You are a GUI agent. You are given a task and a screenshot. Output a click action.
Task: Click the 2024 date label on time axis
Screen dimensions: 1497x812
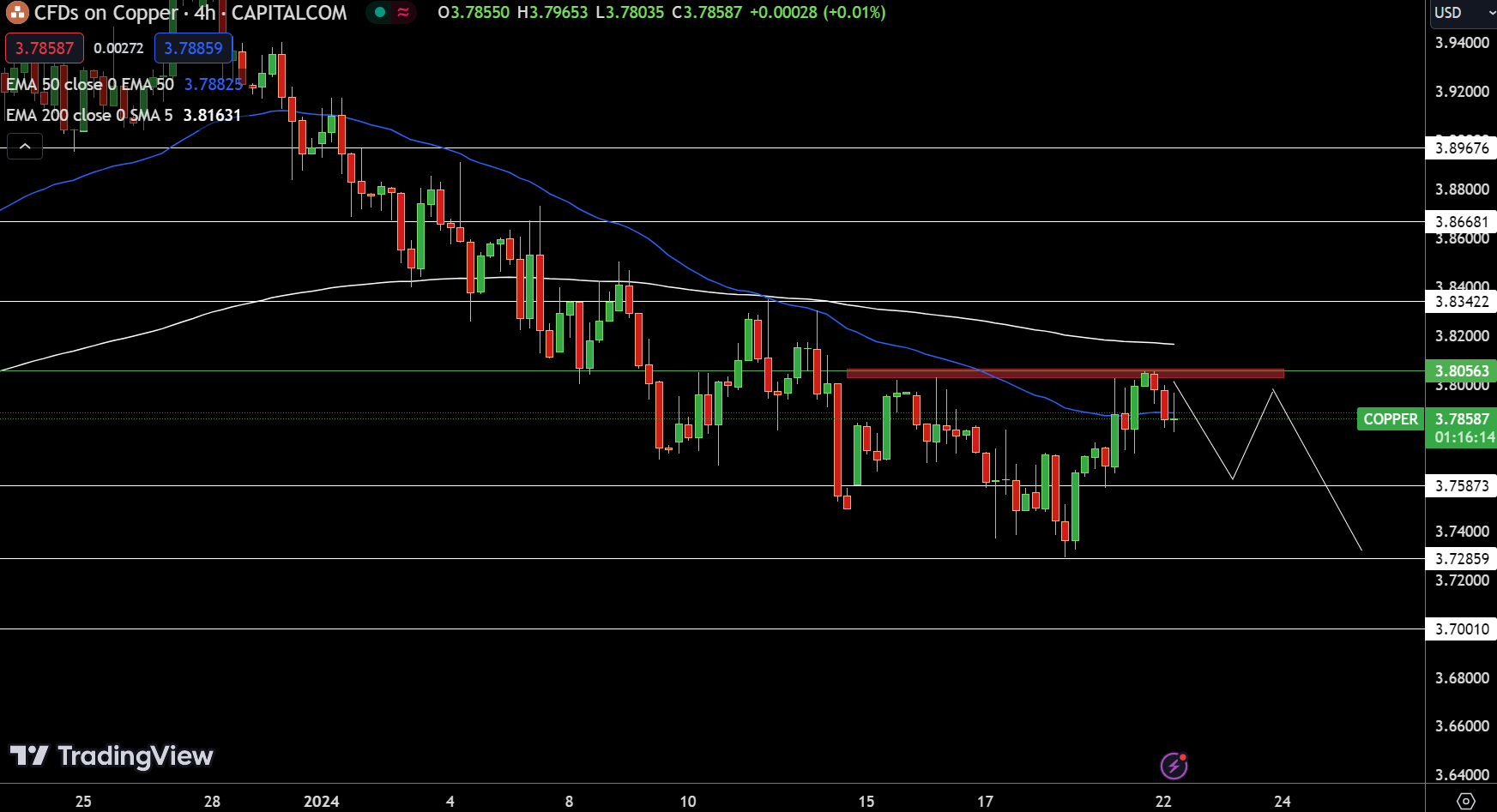tap(322, 801)
